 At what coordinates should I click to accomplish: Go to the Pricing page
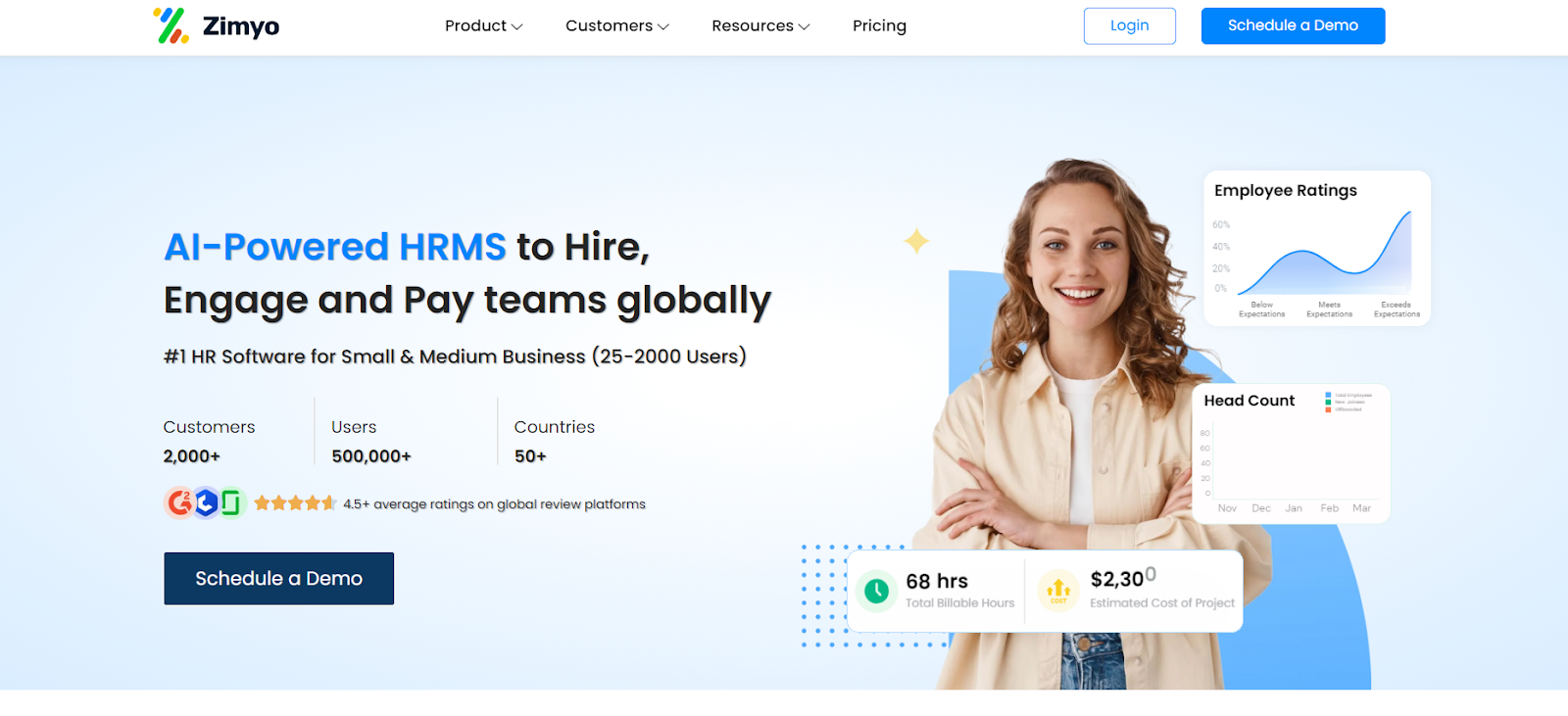[879, 25]
